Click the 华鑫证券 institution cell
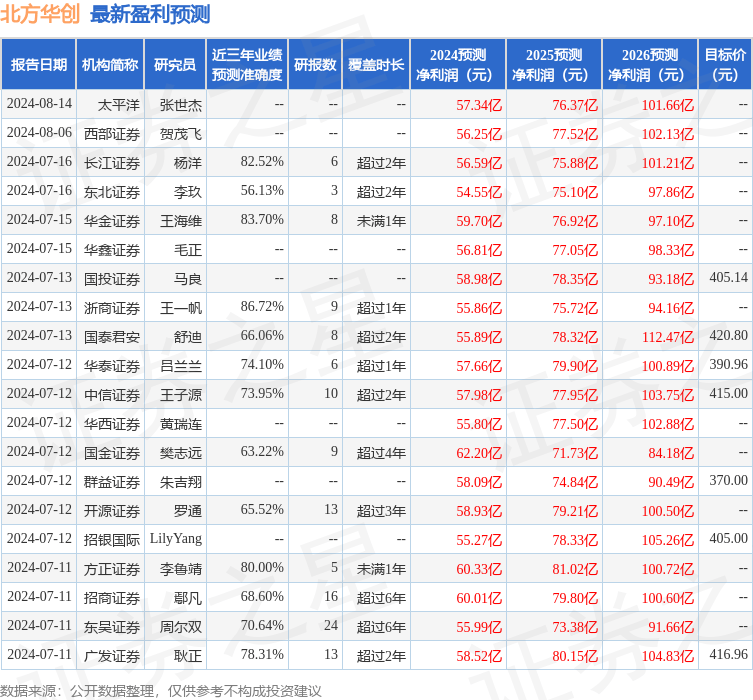 [112, 250]
